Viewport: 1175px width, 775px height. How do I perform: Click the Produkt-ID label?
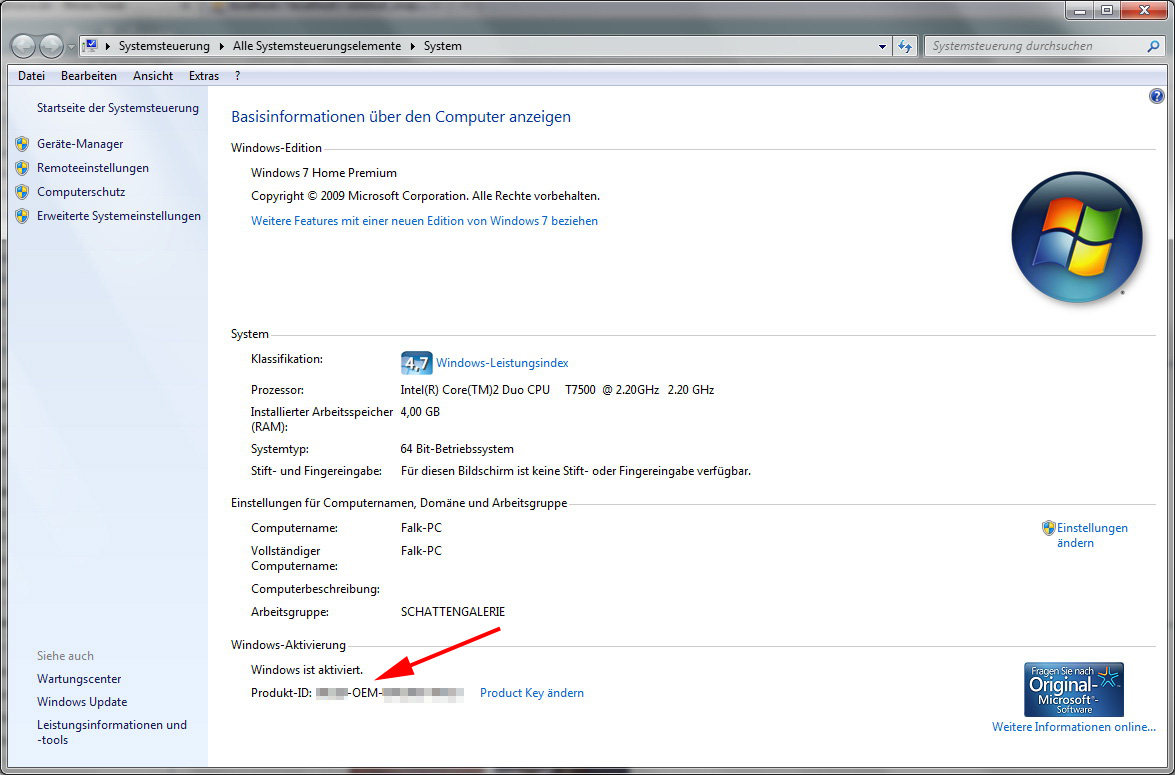coord(281,693)
